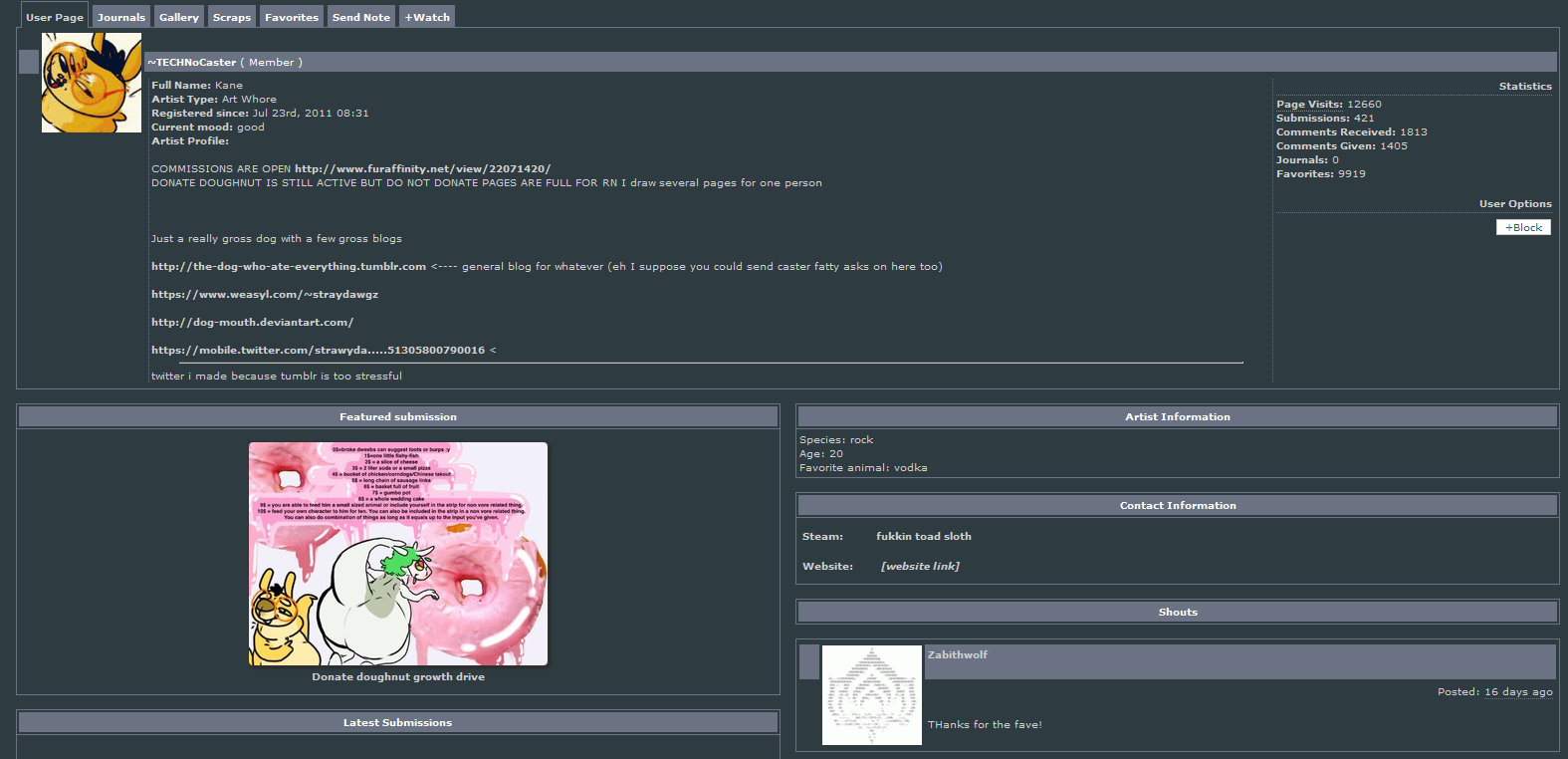The width and height of the screenshot is (1568, 759).
Task: Block this user with +Block button
Action: click(1523, 227)
